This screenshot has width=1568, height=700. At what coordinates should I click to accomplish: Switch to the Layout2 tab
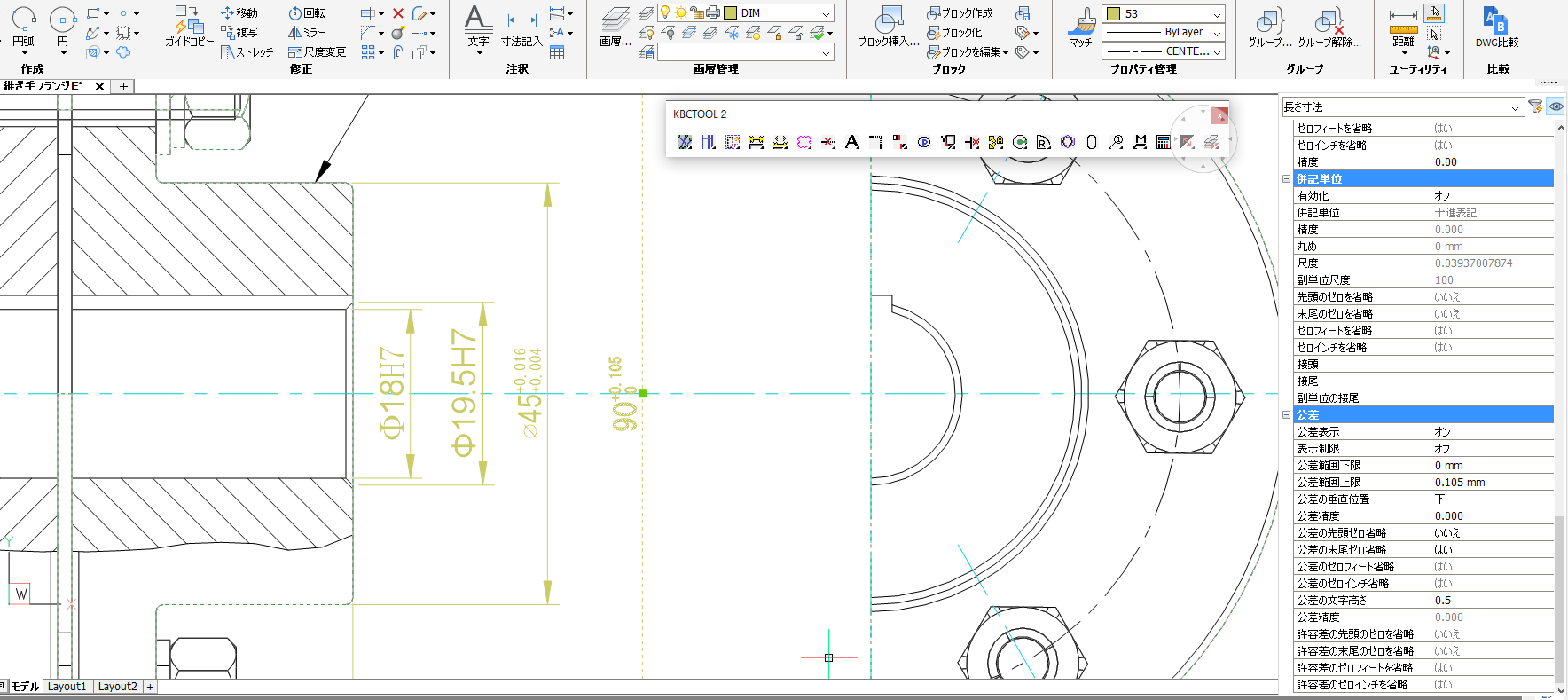(x=117, y=687)
